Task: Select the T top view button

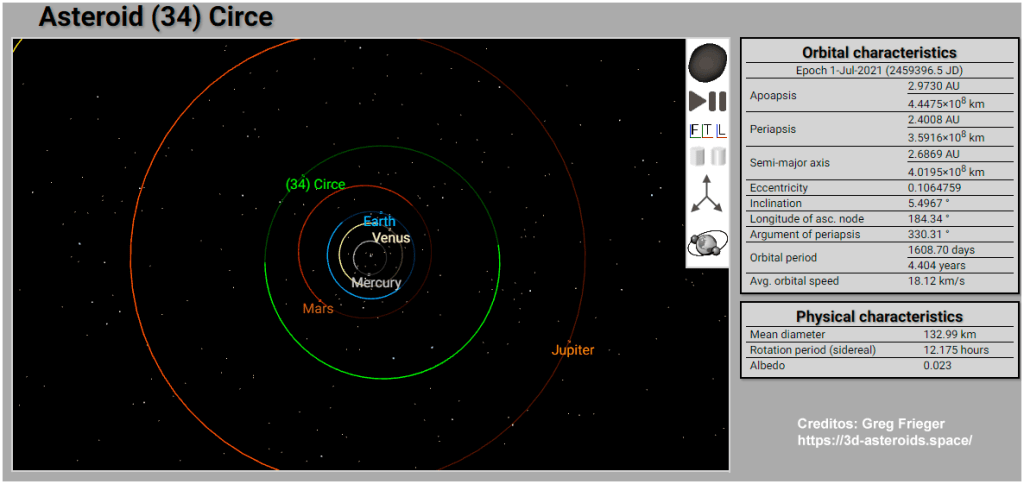Action: coord(708,130)
